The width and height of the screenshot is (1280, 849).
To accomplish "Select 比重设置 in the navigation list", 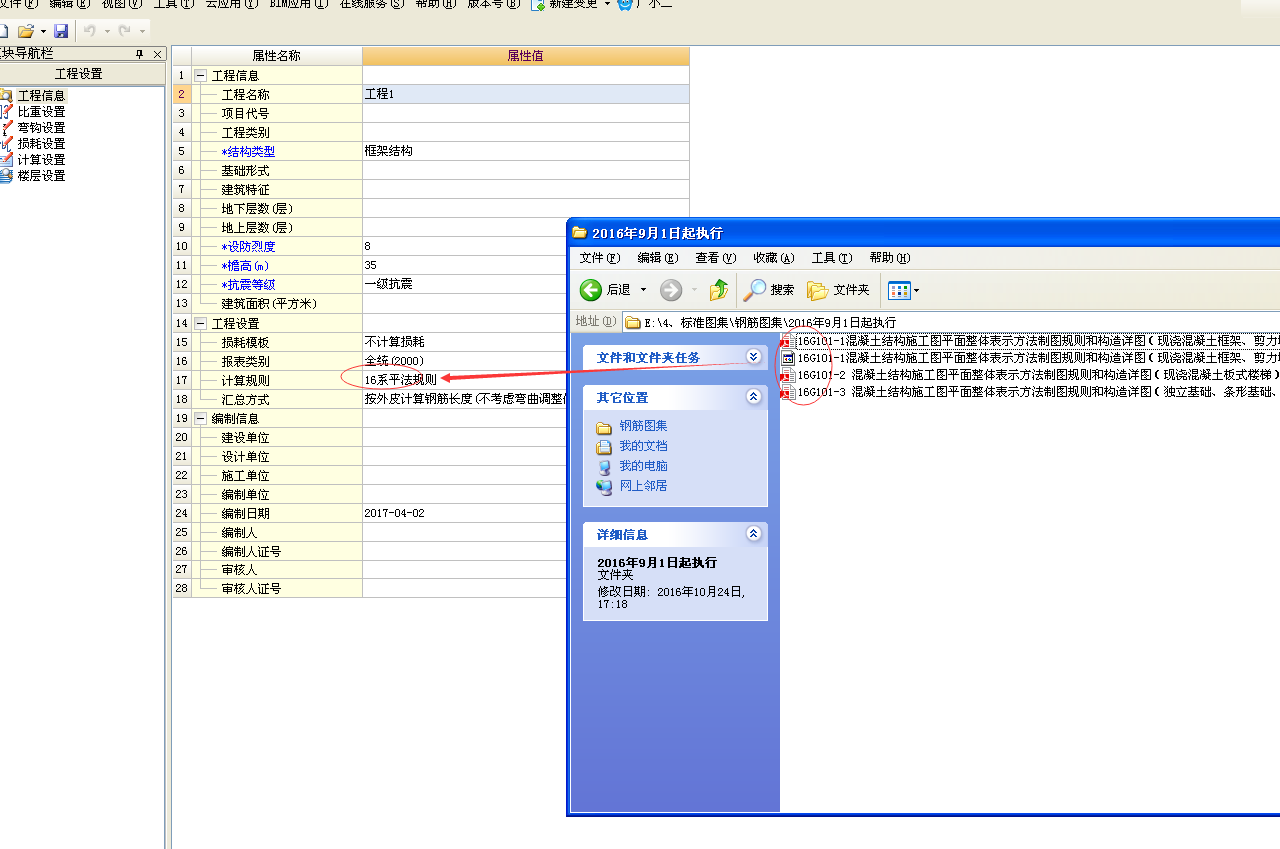I will pyautogui.click(x=41, y=112).
